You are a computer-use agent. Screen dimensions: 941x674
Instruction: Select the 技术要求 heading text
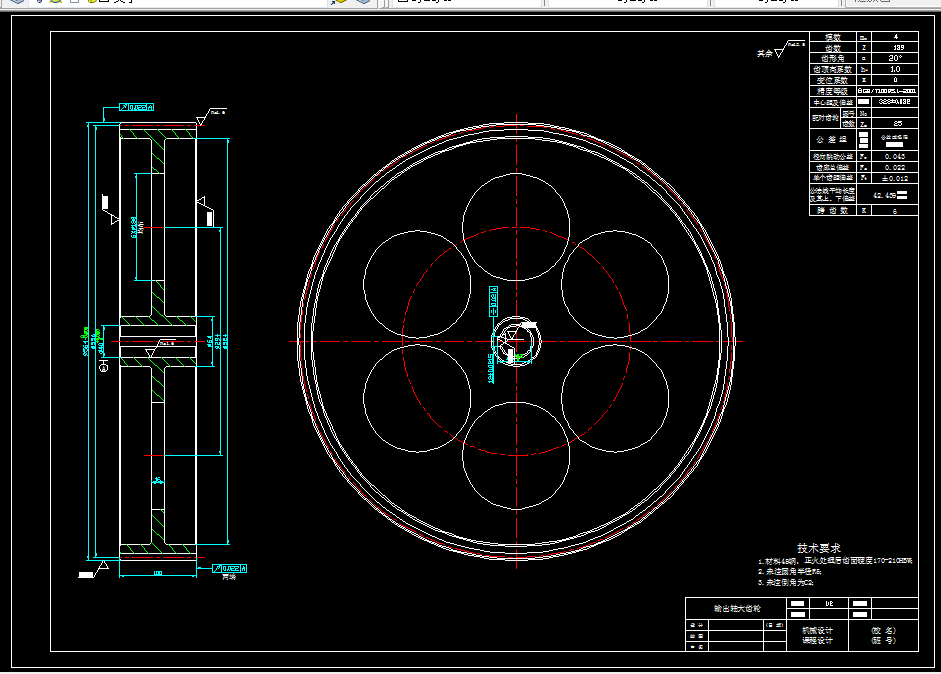coord(819,548)
